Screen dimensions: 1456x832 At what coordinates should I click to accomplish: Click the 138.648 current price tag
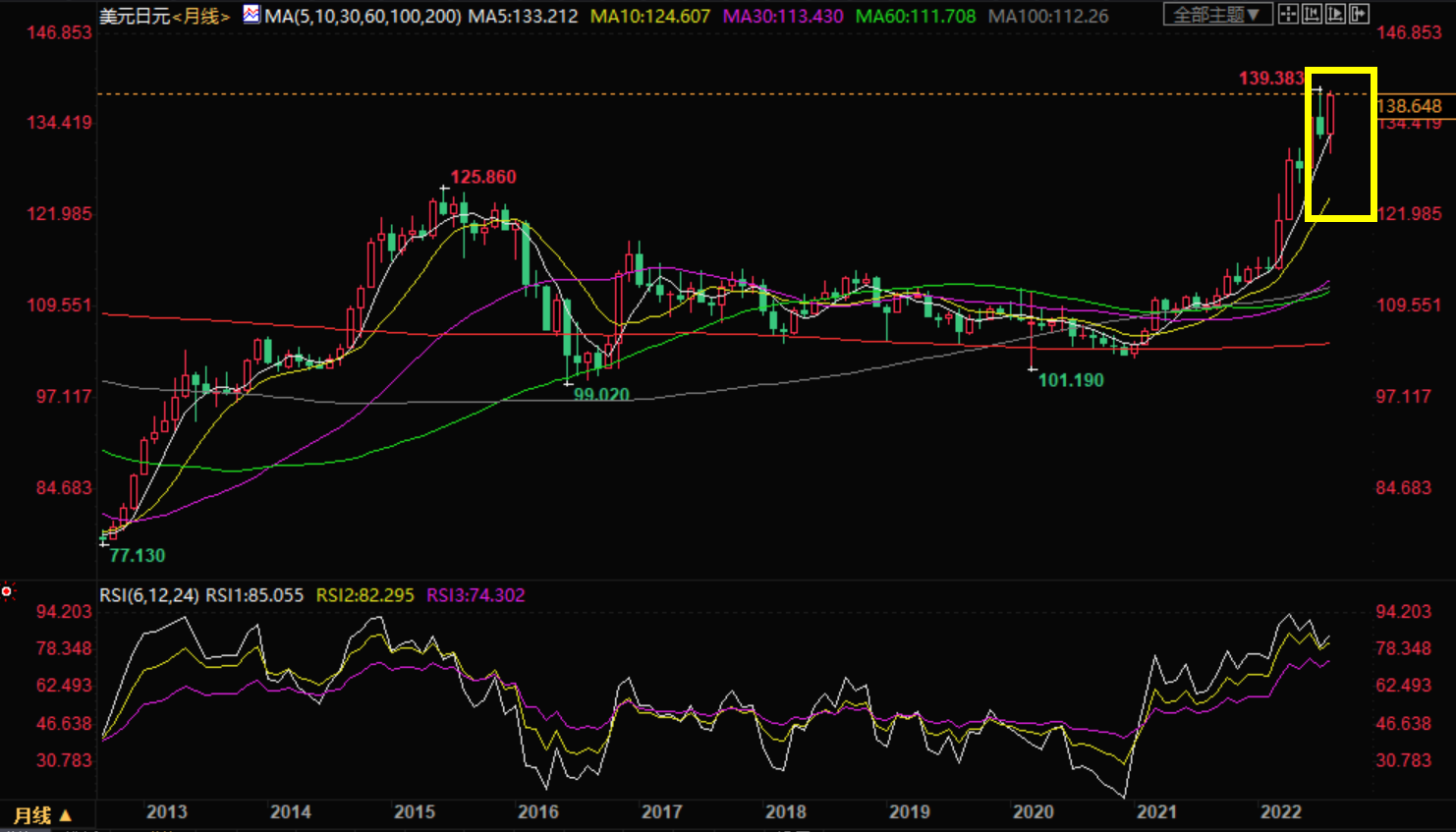pyautogui.click(x=1409, y=106)
